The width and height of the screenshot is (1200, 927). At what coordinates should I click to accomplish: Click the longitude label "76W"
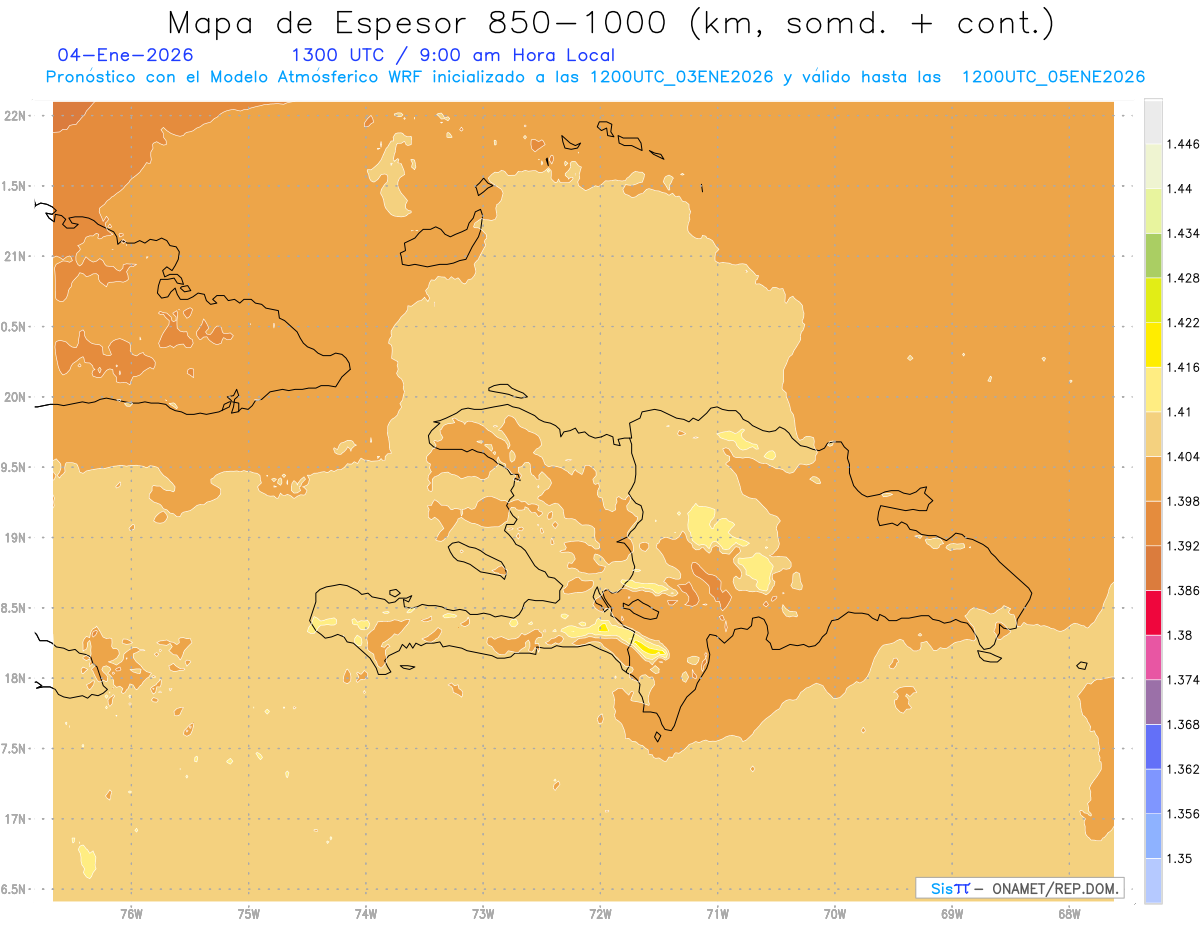click(x=131, y=914)
